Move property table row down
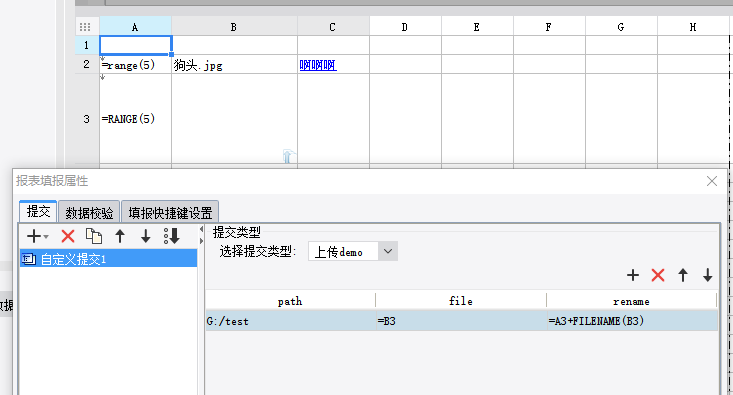733x395 pixels. (708, 275)
